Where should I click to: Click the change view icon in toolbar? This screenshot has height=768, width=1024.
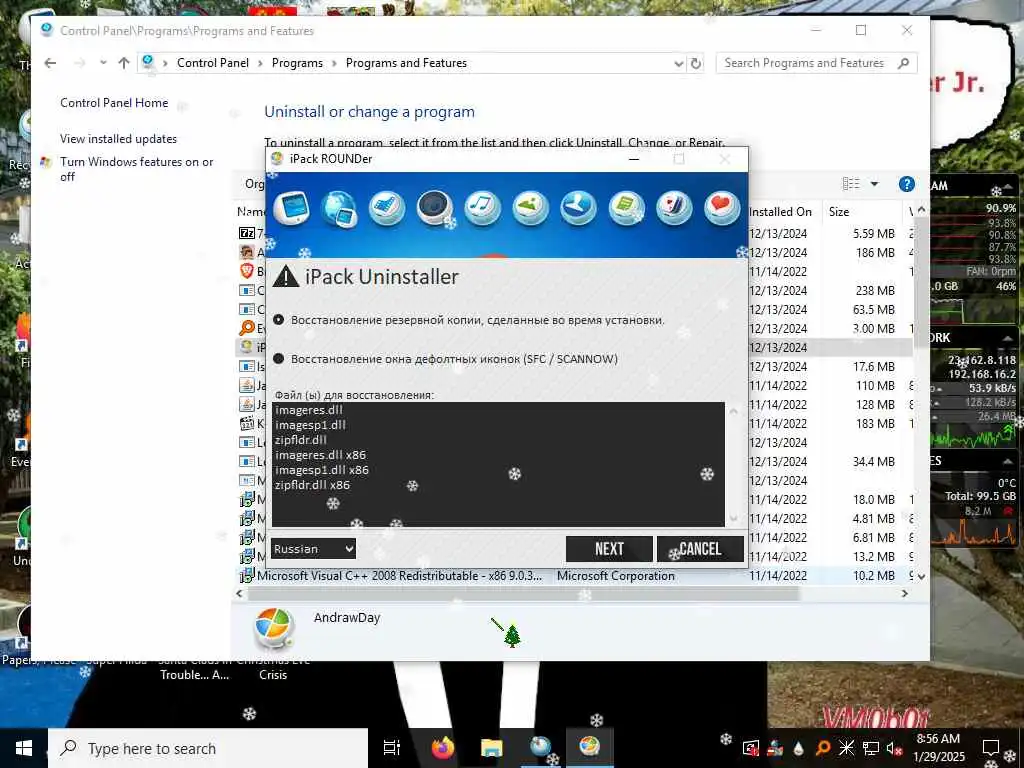[851, 184]
